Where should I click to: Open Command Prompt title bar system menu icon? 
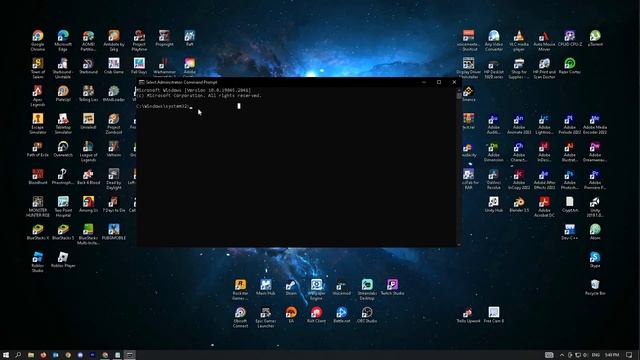(x=141, y=82)
